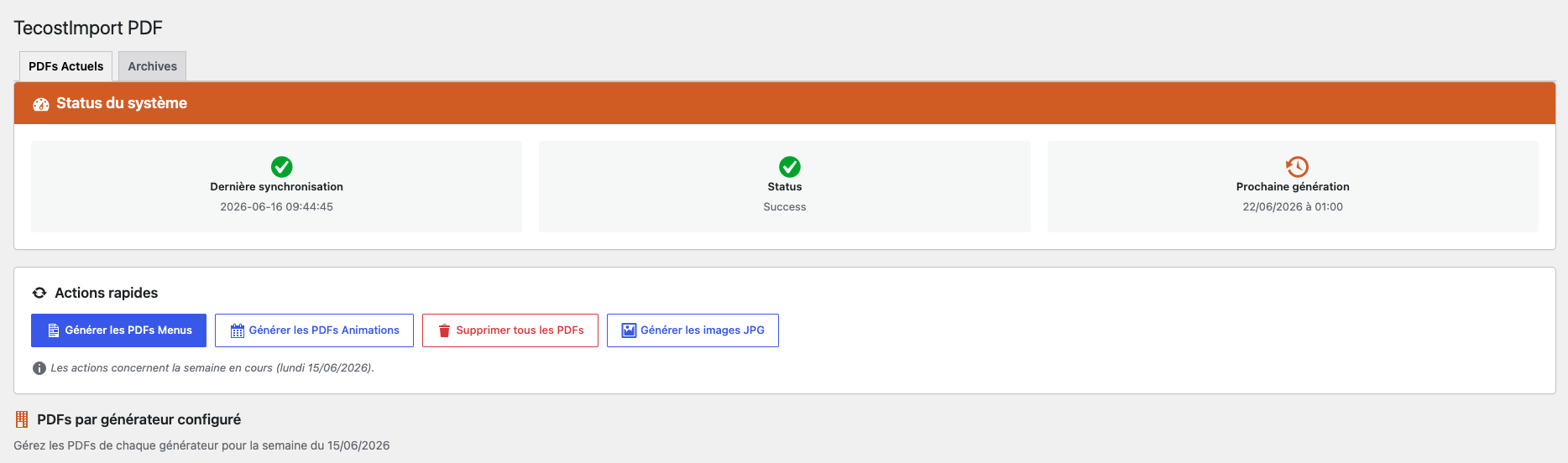Click the Prochaine génération status card
This screenshot has height=463, width=1568.
coord(1293,186)
